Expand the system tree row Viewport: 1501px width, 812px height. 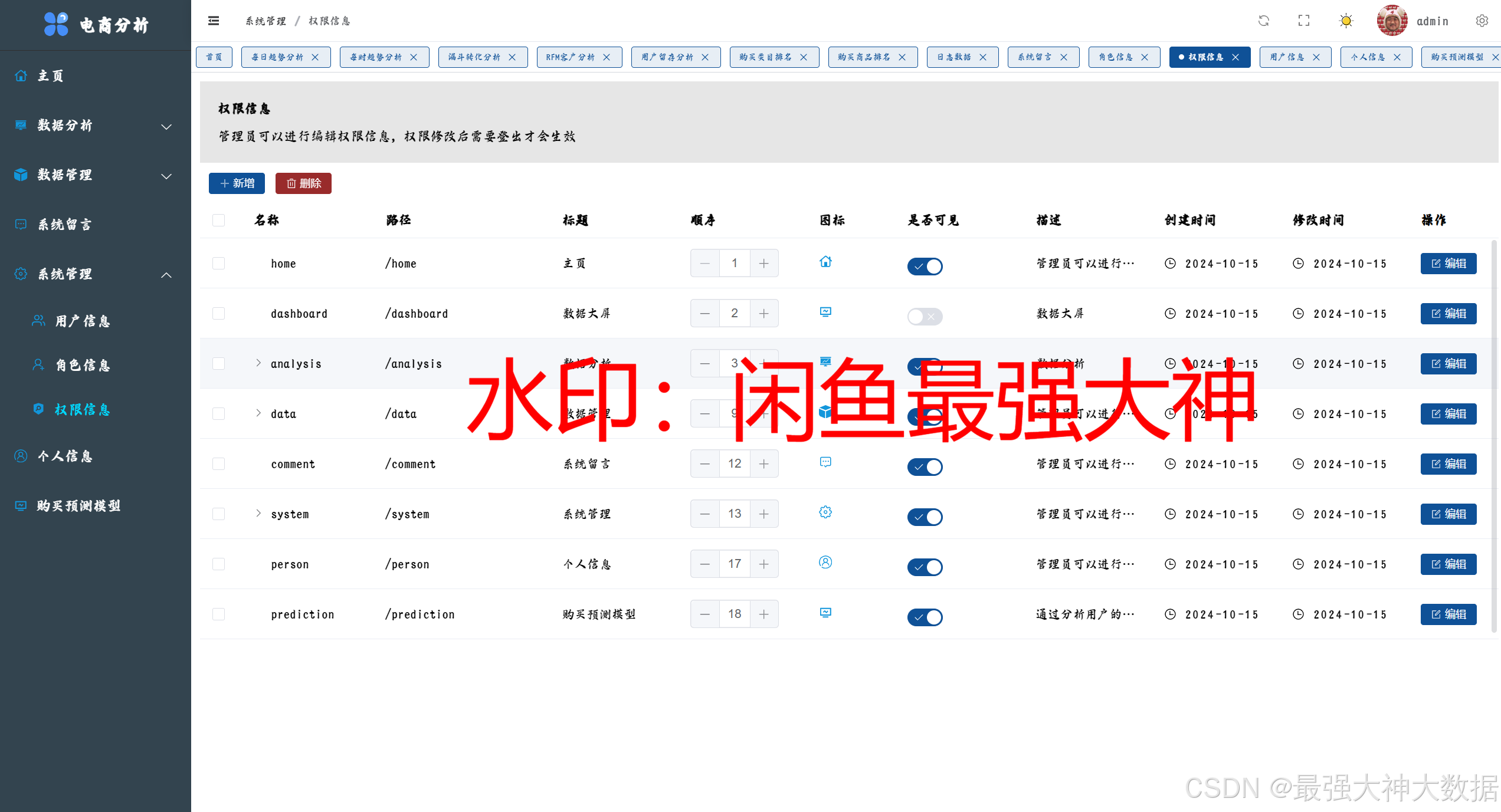(x=258, y=513)
